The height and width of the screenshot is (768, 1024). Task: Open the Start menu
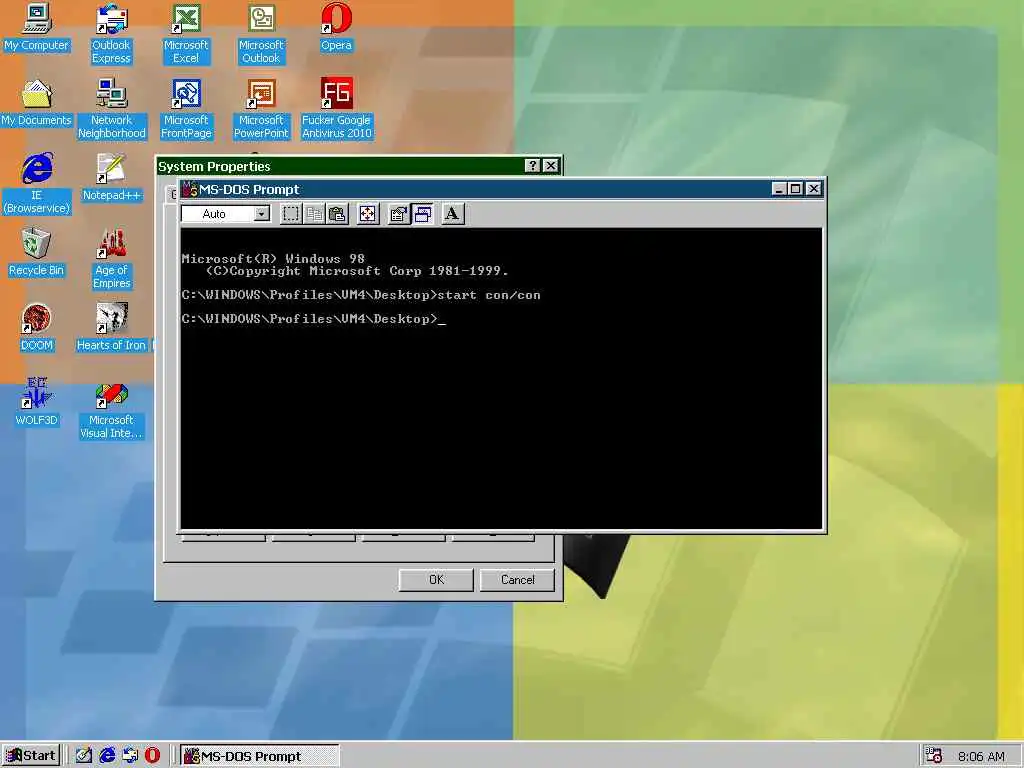pos(31,756)
